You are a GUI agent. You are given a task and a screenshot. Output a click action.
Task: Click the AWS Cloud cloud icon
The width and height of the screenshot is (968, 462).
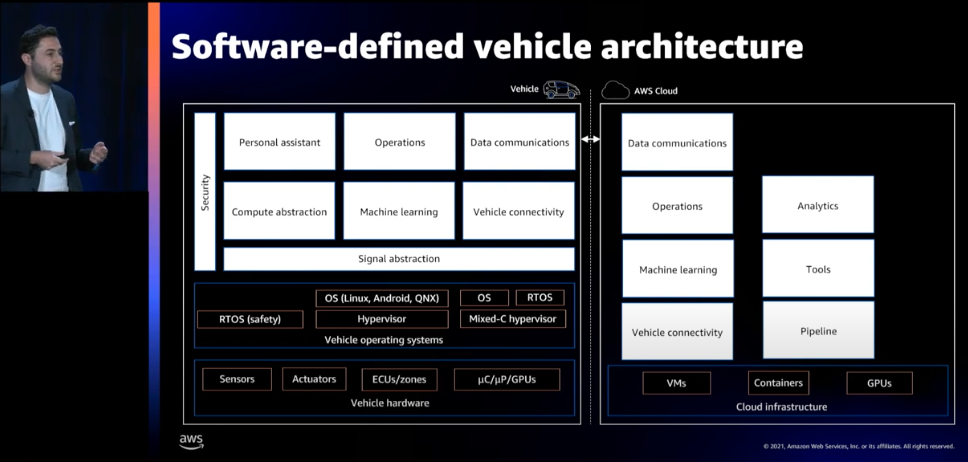[616, 90]
